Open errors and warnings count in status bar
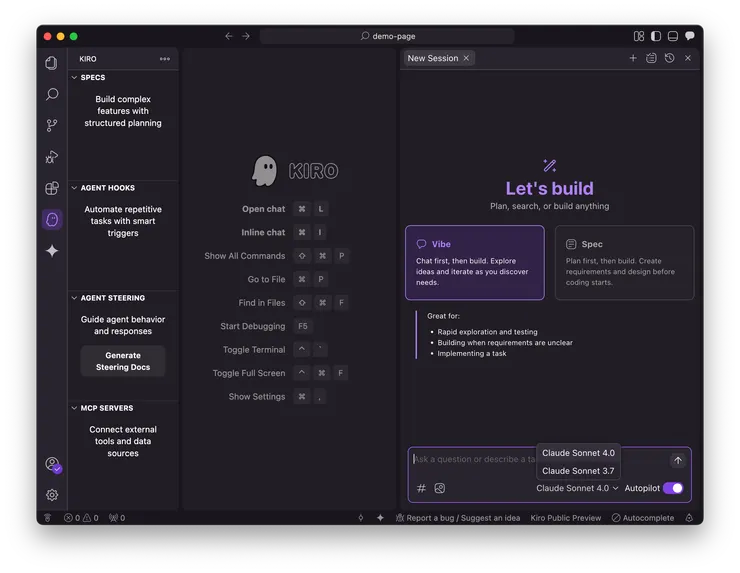 81,518
